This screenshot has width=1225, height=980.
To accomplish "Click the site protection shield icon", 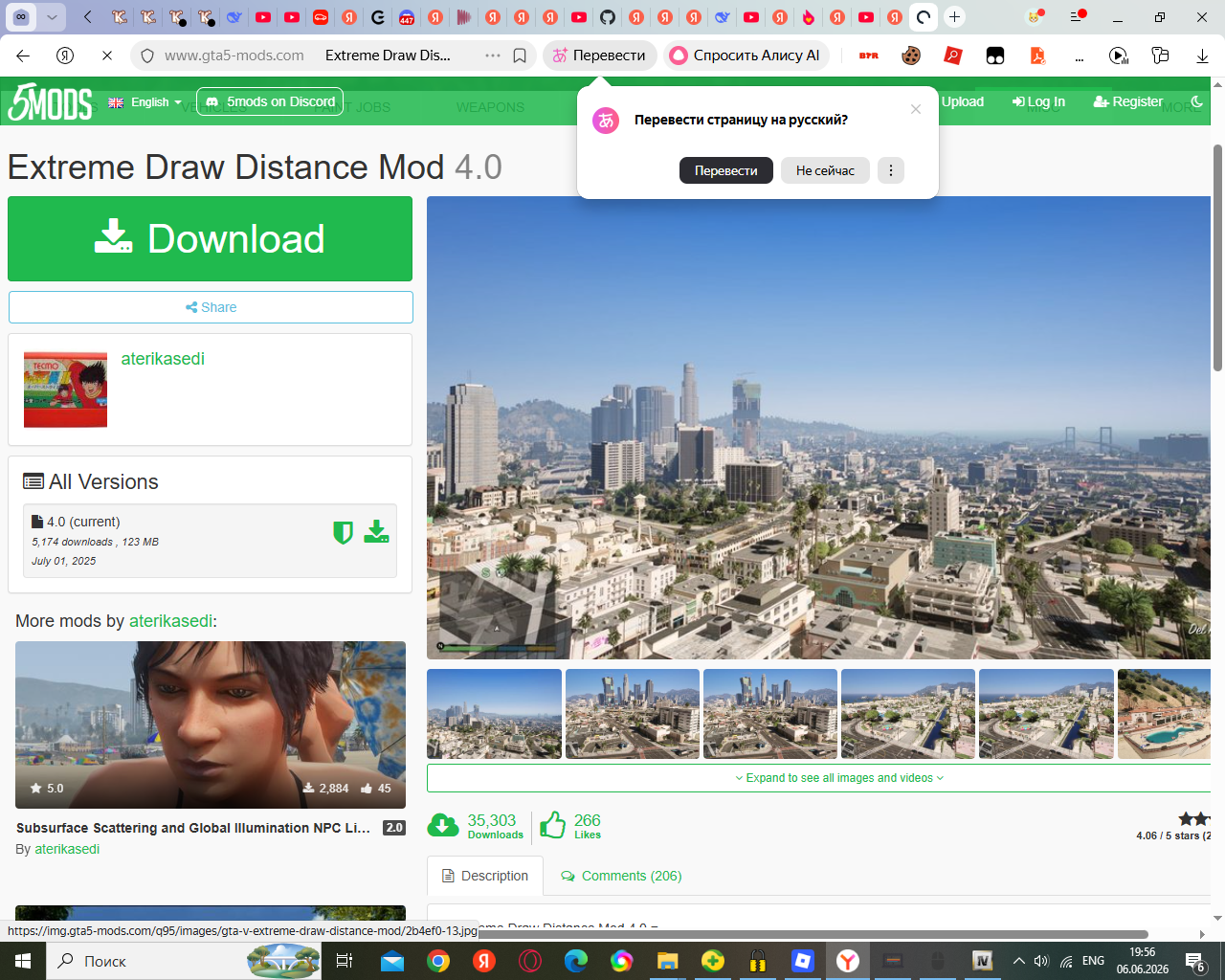I will point(147,56).
